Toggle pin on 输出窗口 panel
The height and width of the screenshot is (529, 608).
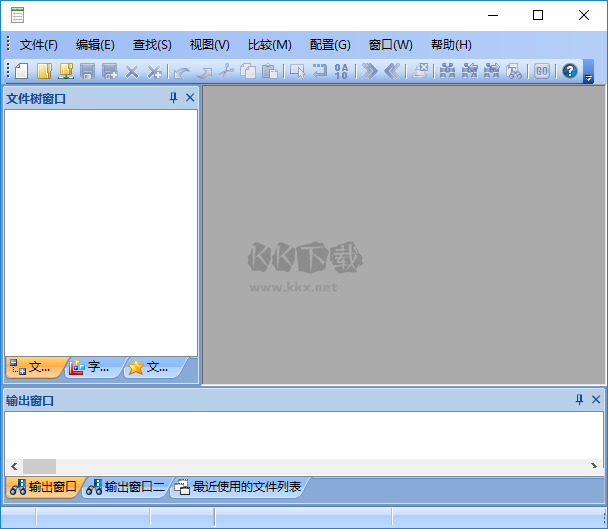[x=579, y=400]
